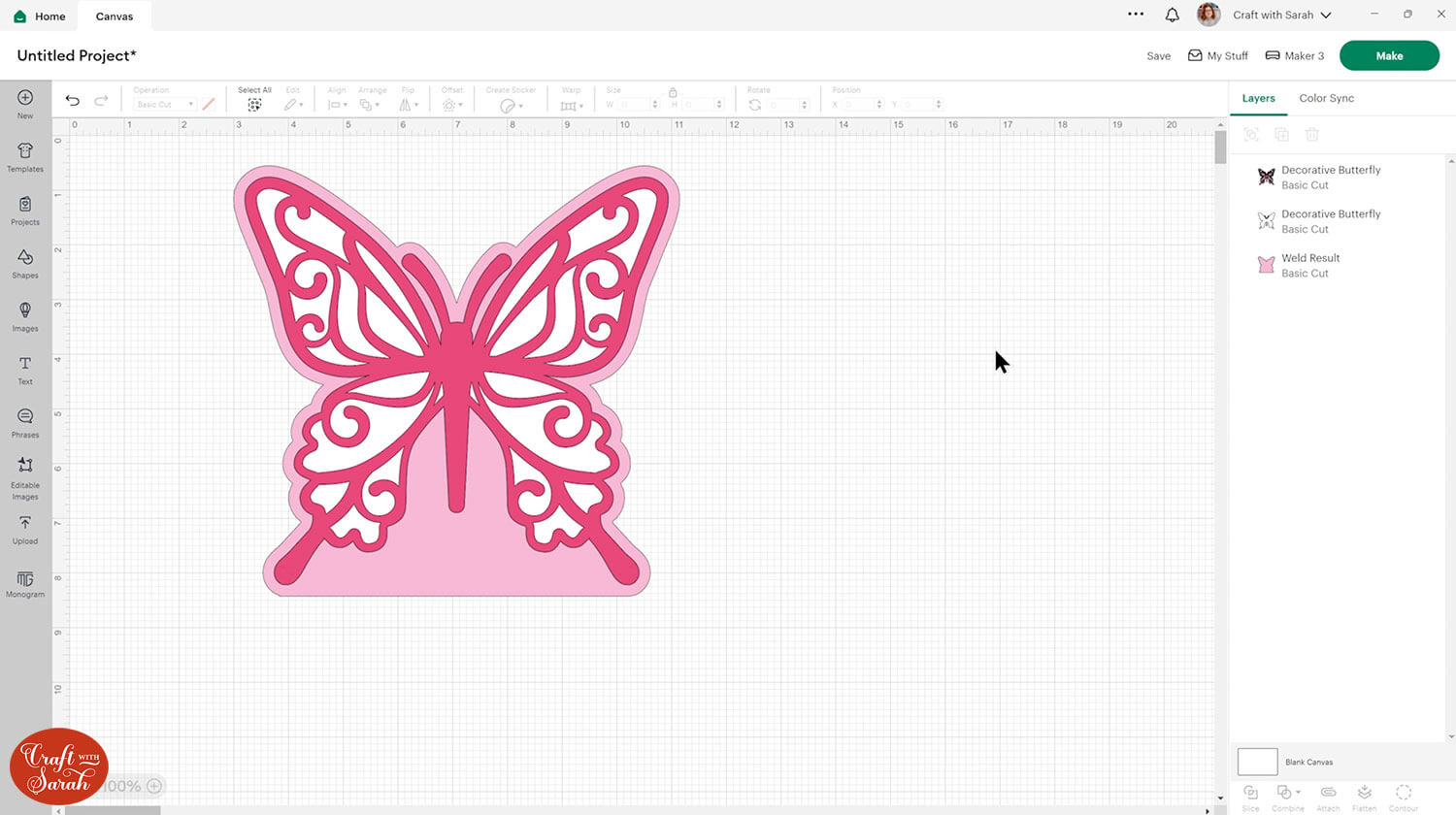Image resolution: width=1456 pixels, height=815 pixels.
Task: Open the Operation Basic Cut dropdown
Action: 164,105
